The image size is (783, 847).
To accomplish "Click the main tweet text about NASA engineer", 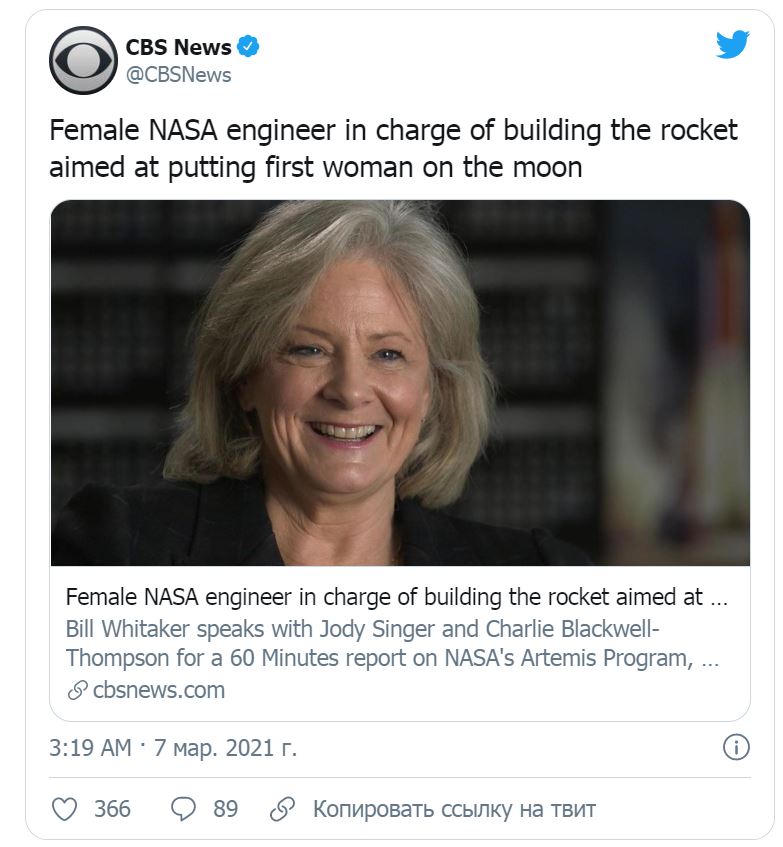I will tap(393, 148).
